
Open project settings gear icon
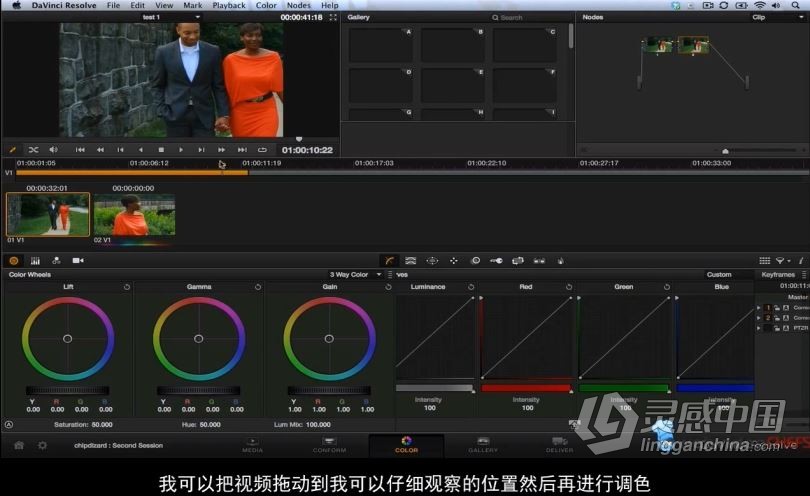click(42, 445)
